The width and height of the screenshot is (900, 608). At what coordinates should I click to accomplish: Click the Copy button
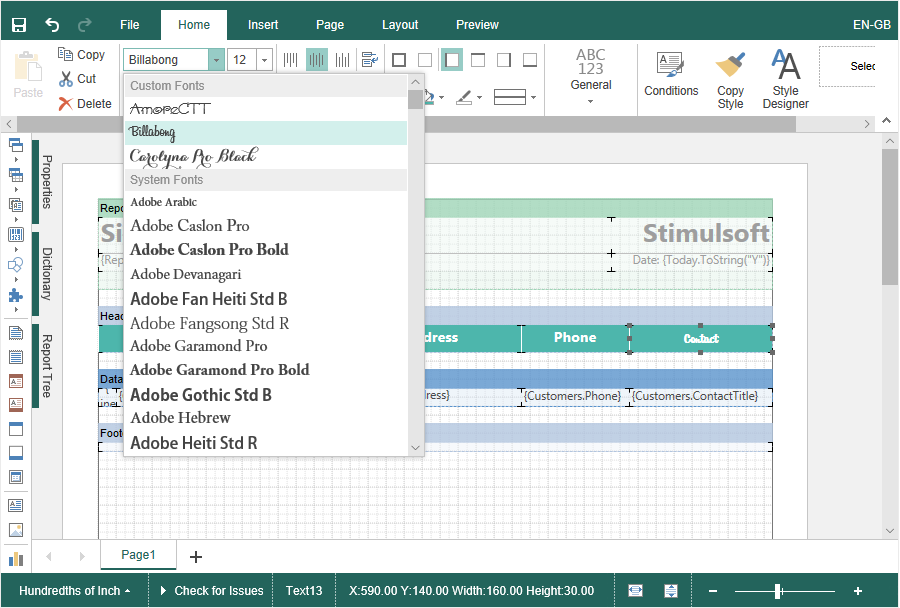click(81, 55)
